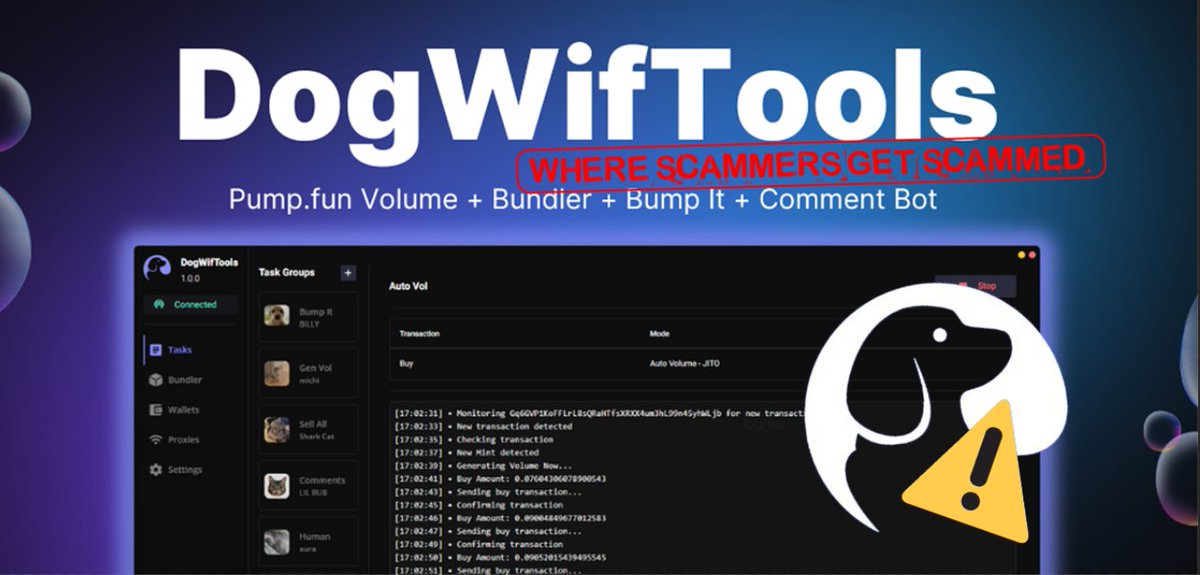Click Buy Amount 0.09052015439495545 log line
This screenshot has width=1200, height=575.
click(501, 556)
